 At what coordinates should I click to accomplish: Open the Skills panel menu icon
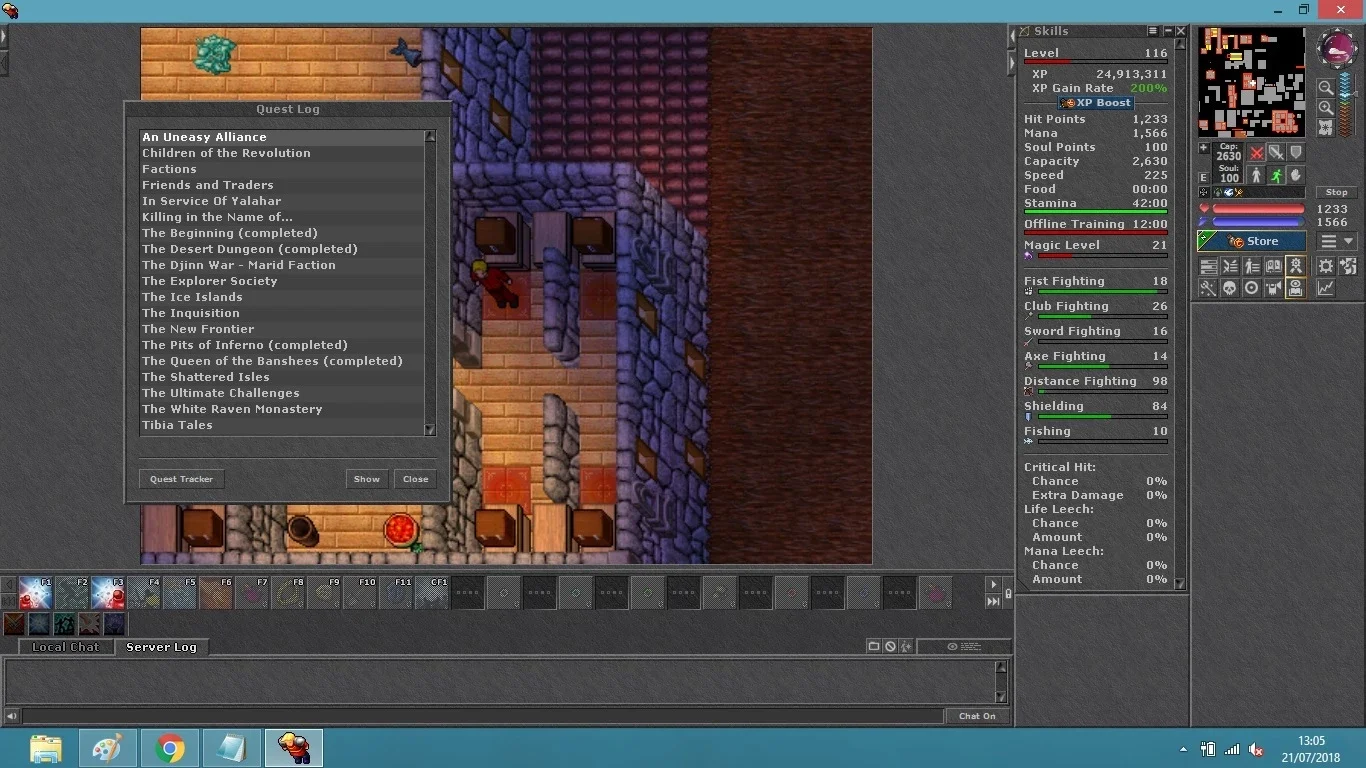1152,32
